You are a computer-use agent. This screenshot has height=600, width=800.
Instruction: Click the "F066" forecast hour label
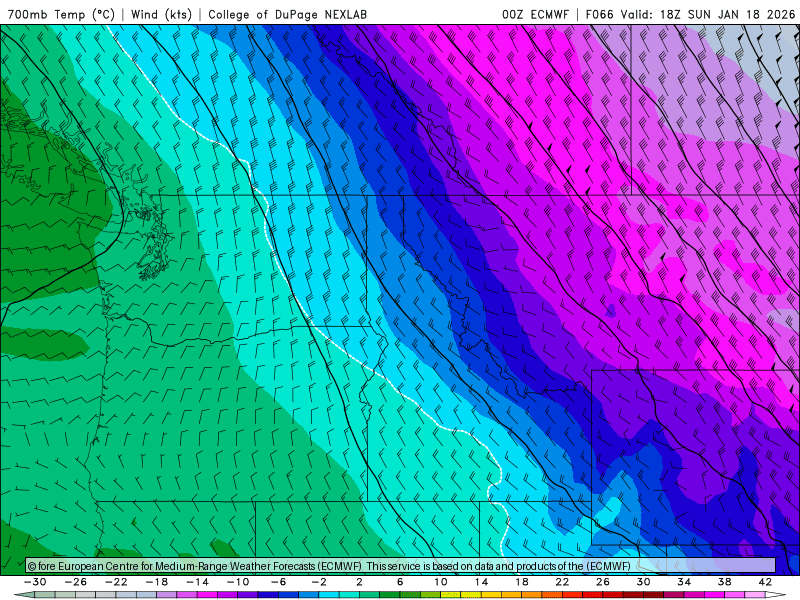[601, 14]
